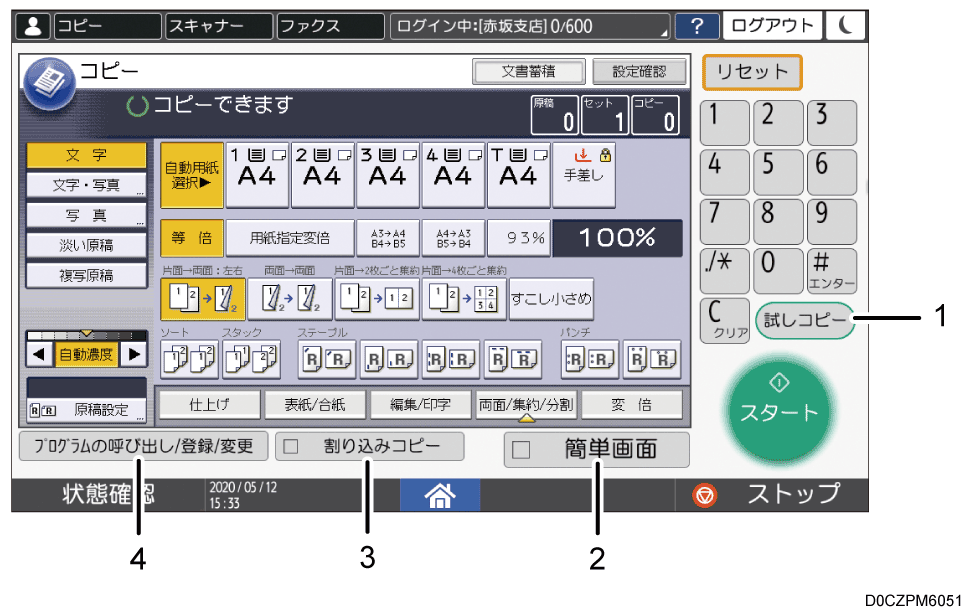Choose the Stack finishing icon
Image resolution: width=966 pixels, height=613 pixels.
click(x=251, y=359)
